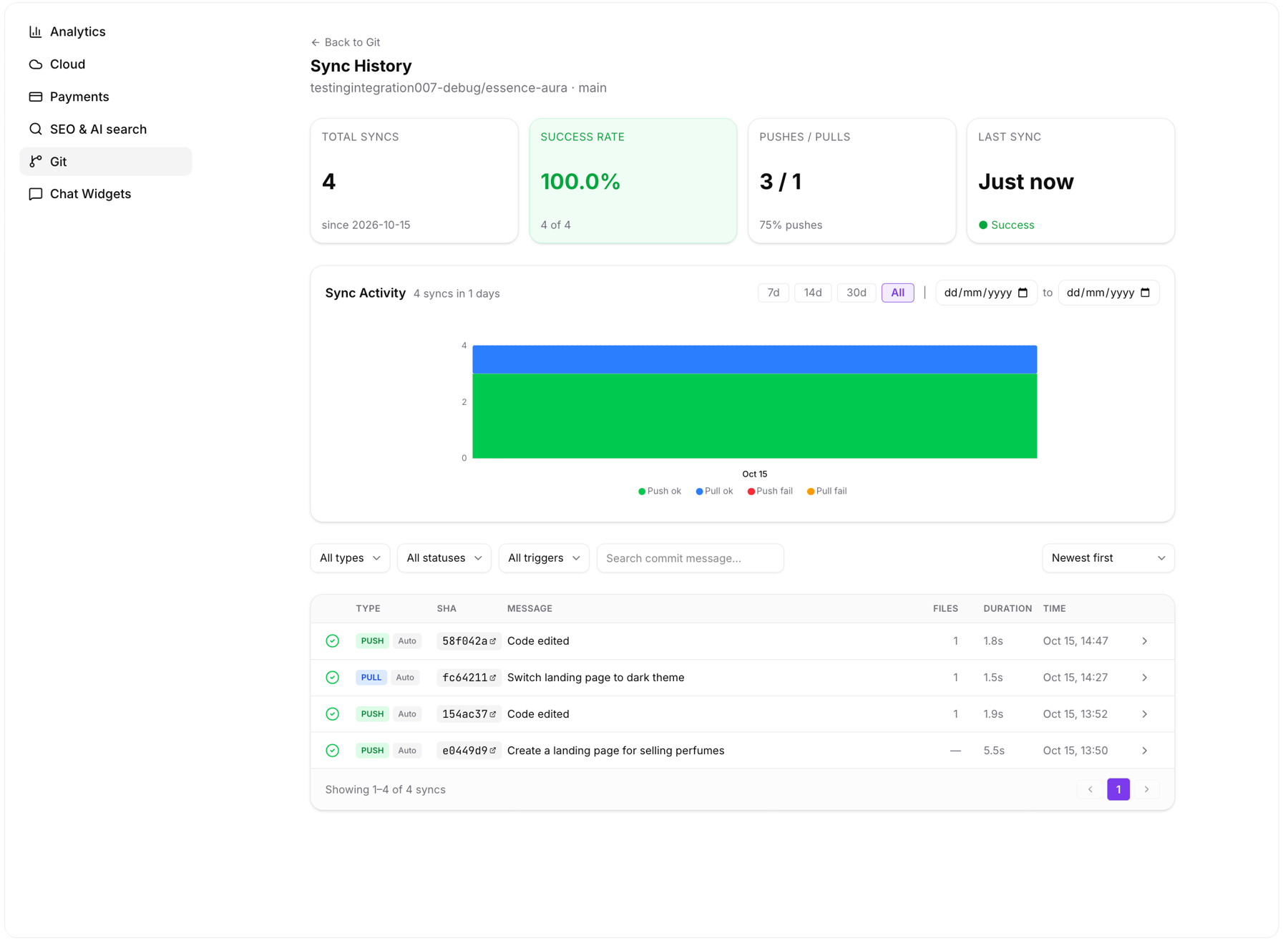1288x941 pixels.
Task: Click the Pull ok legend entry
Action: coord(714,491)
